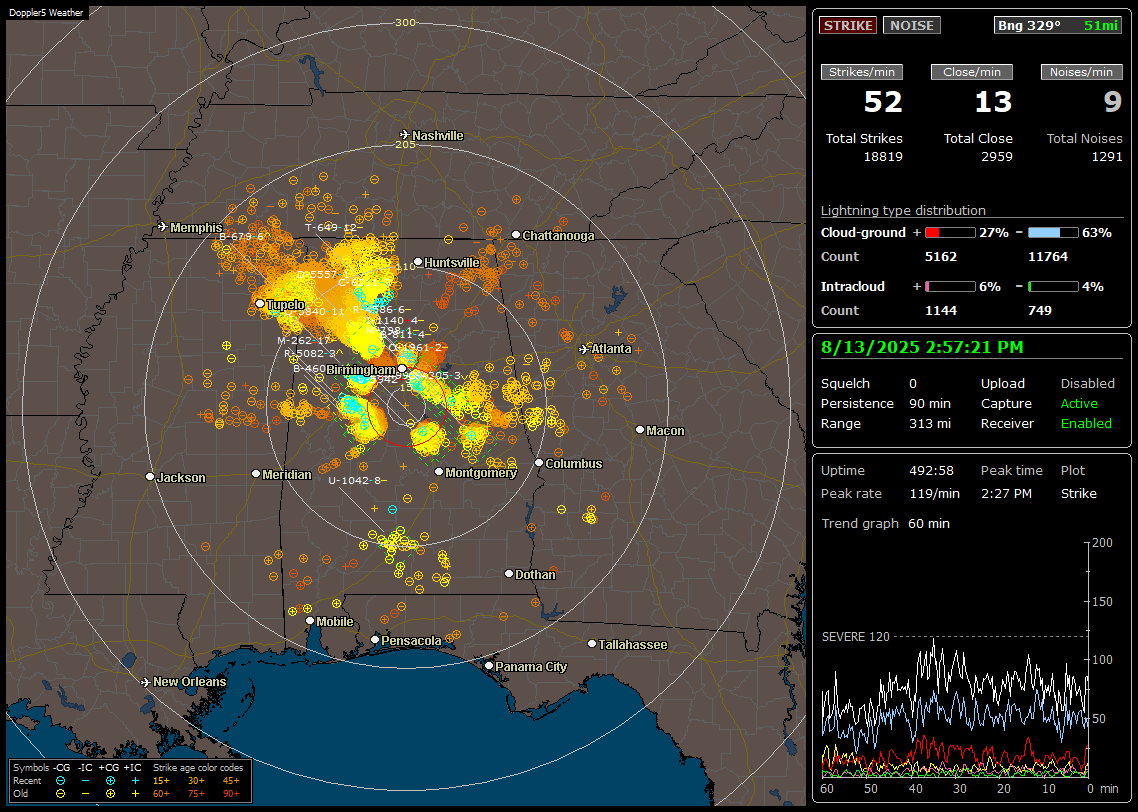The height and width of the screenshot is (812, 1138).
Task: Click the Persistence value 90 min
Action: click(x=930, y=403)
